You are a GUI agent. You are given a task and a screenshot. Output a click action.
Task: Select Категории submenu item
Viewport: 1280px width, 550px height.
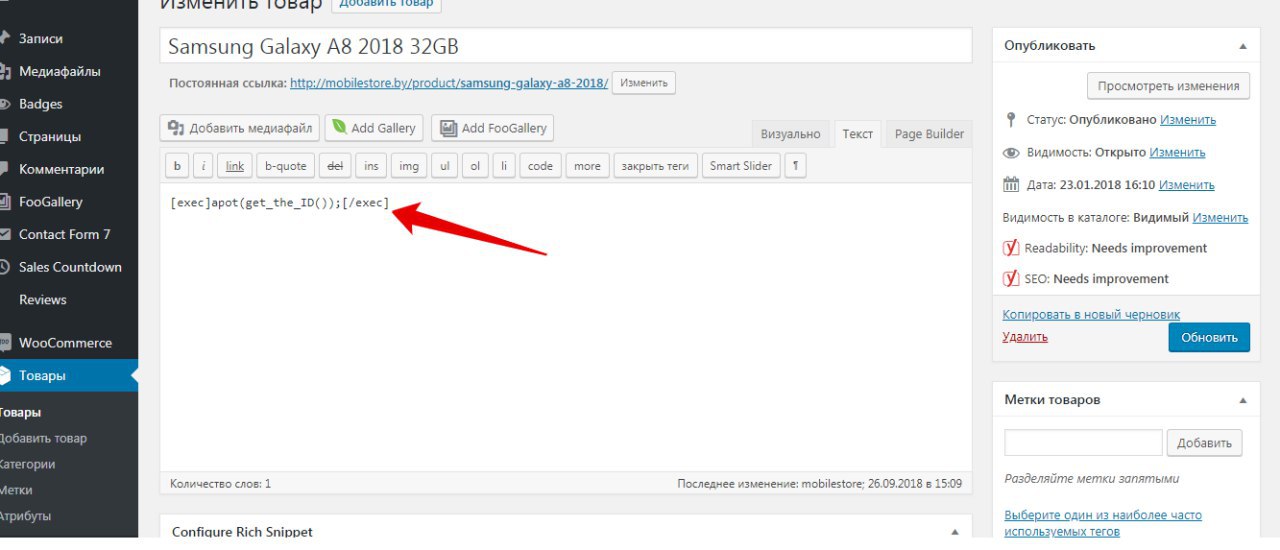28,464
